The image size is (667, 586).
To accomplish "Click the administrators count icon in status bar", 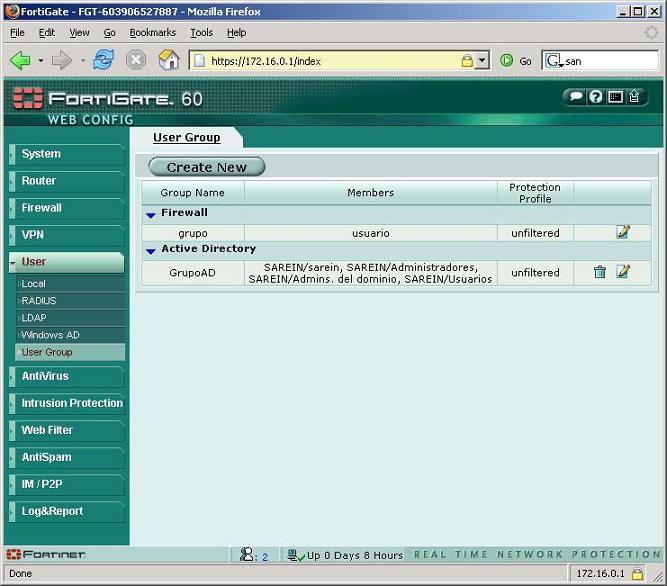I will tap(248, 555).
